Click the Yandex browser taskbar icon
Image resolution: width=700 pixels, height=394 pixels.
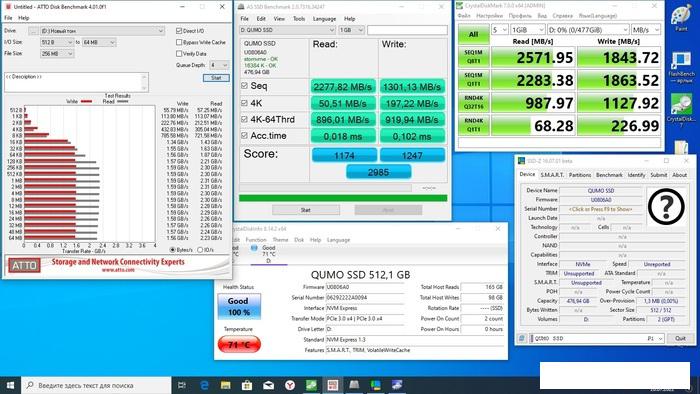(290, 385)
